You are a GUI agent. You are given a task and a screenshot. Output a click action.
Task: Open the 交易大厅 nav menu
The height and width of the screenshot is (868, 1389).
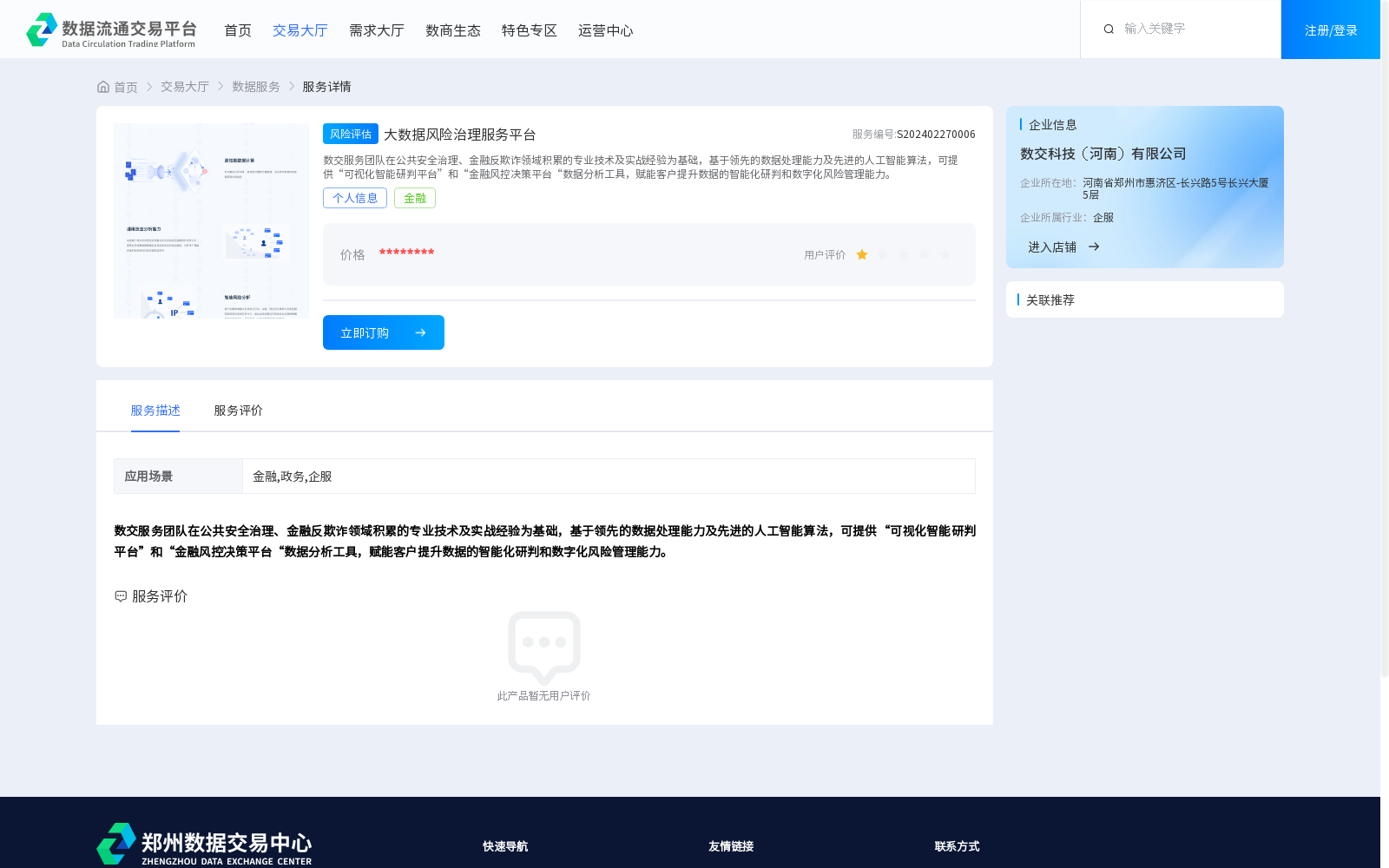point(300,30)
